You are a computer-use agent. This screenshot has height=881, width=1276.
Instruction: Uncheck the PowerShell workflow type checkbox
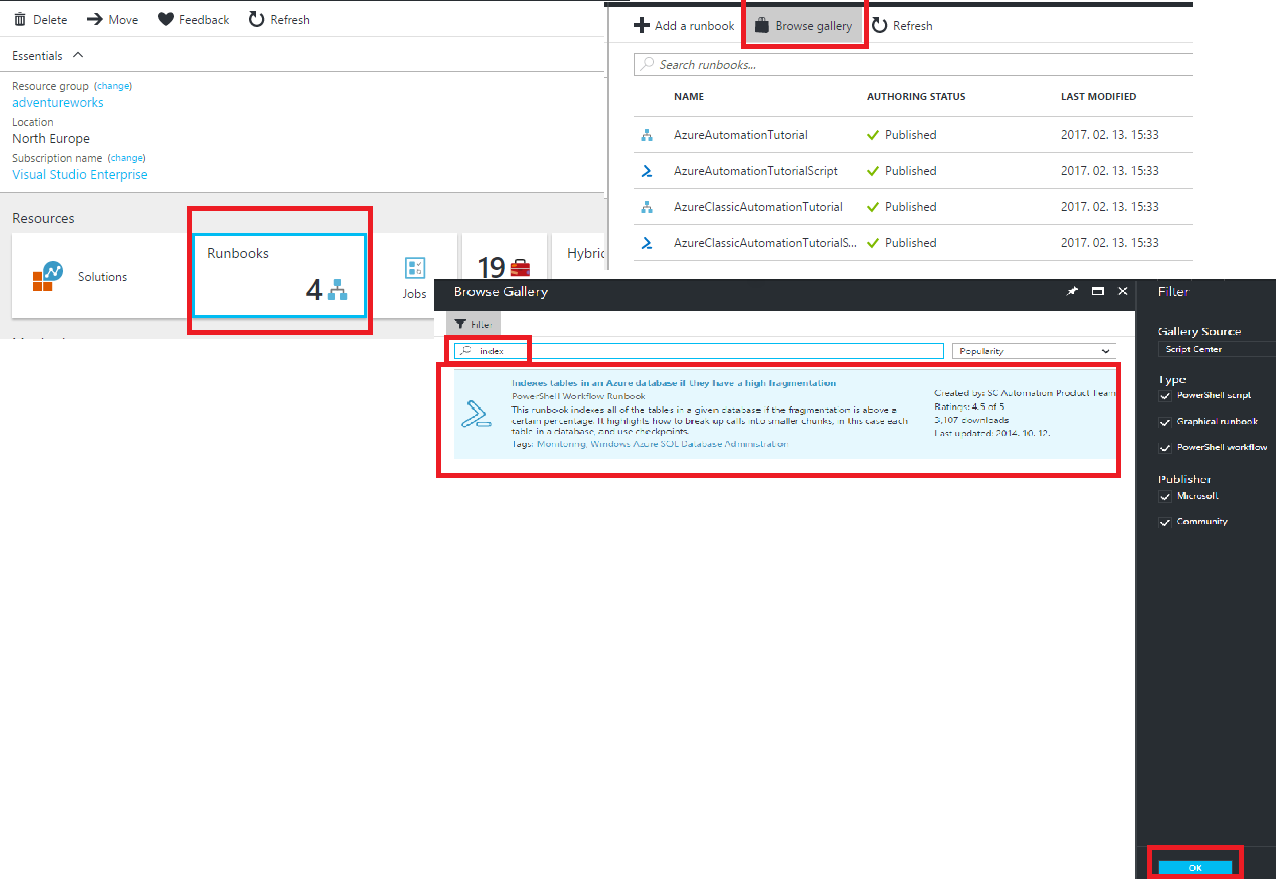pos(1165,448)
